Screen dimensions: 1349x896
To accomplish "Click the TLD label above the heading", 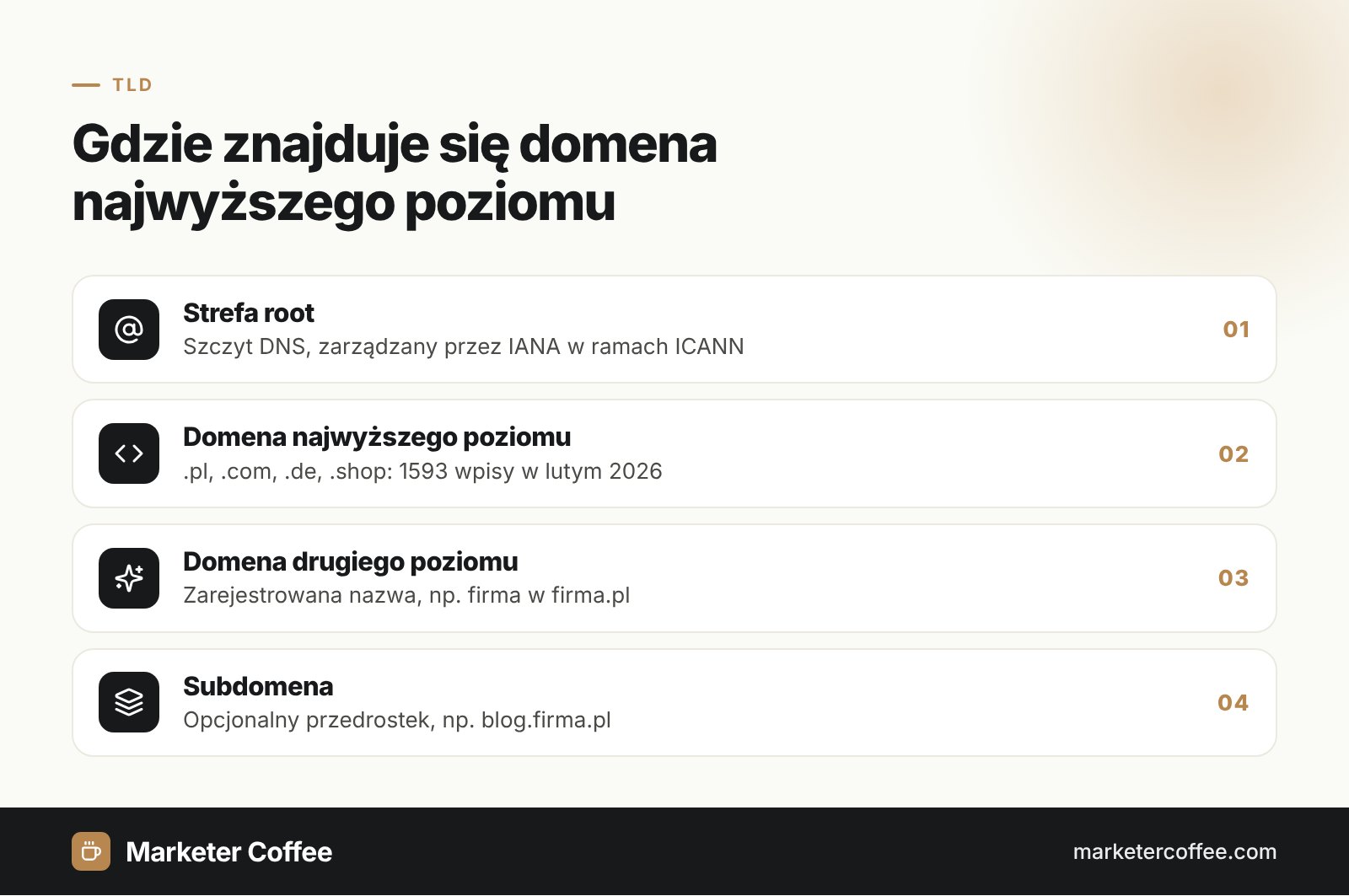I will (132, 85).
